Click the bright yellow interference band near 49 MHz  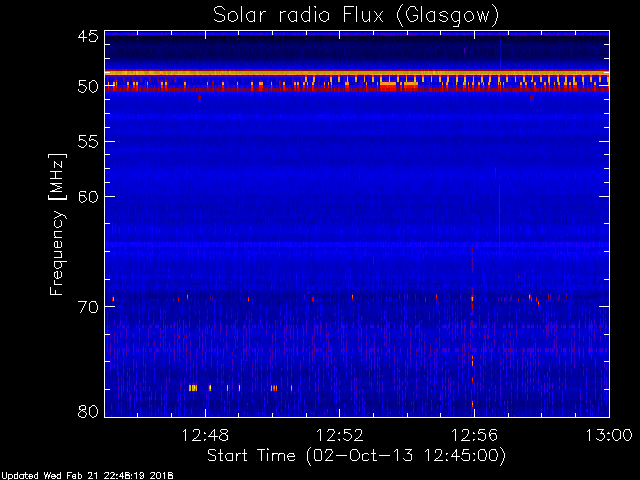click(357, 73)
